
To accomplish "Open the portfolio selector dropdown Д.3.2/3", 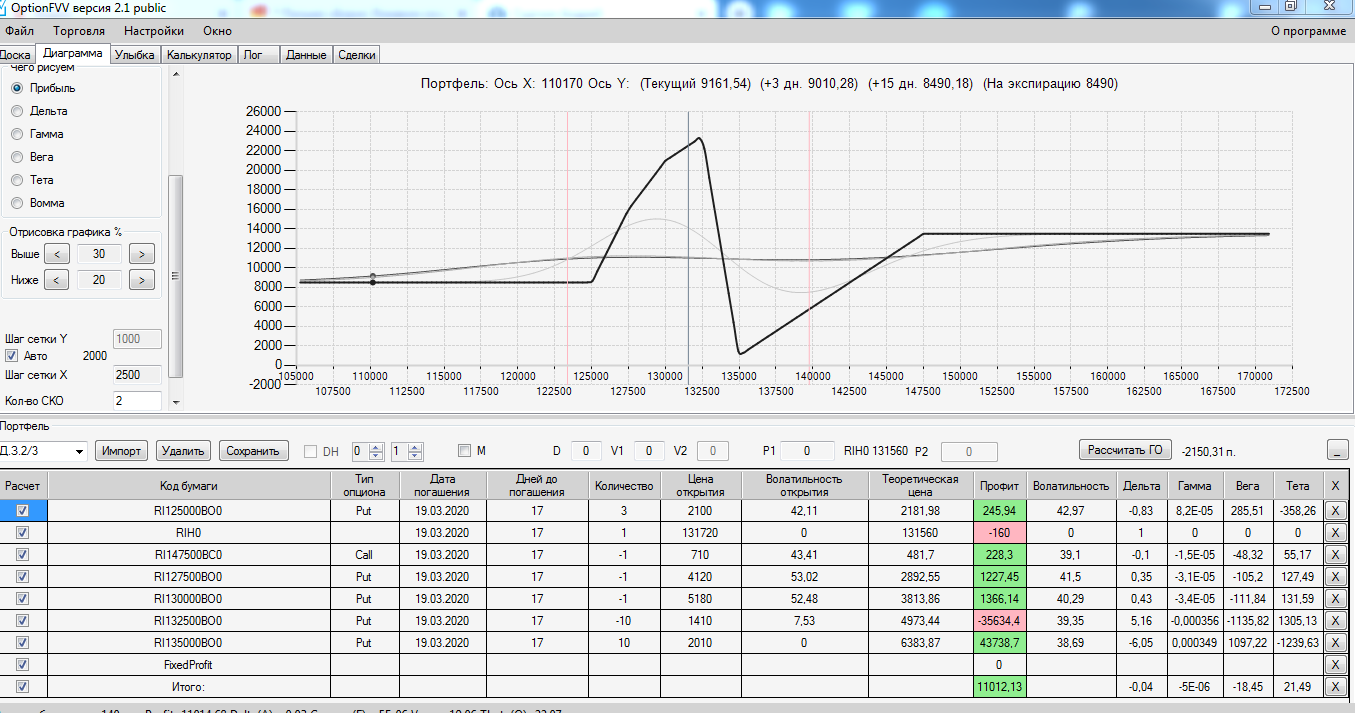I will (x=80, y=451).
